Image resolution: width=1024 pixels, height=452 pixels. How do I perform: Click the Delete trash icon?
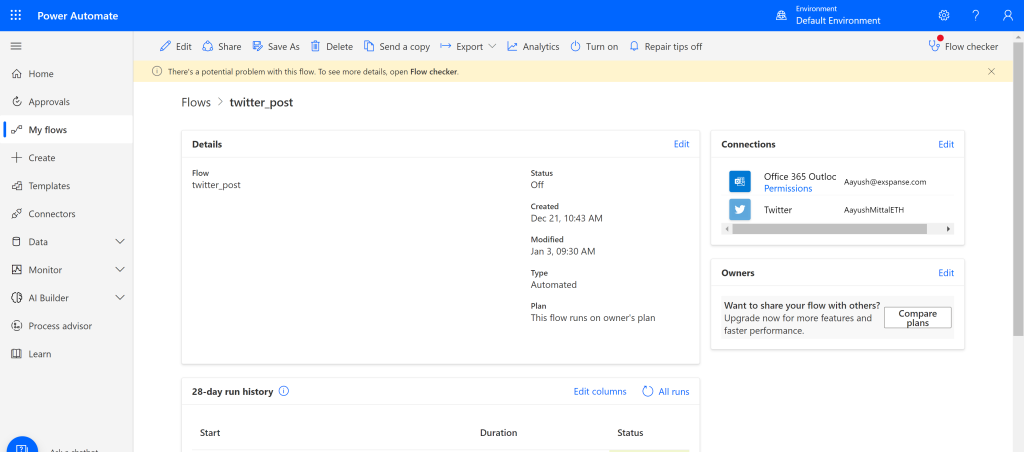click(x=315, y=46)
